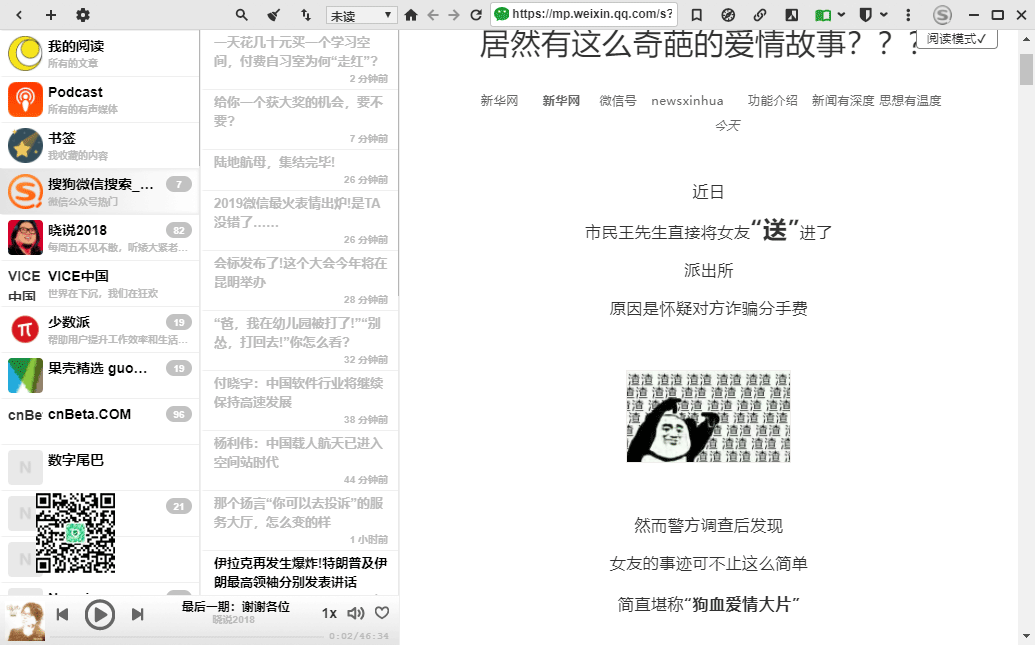
Task: Bookmark this article with bookmark icon
Action: pos(696,15)
